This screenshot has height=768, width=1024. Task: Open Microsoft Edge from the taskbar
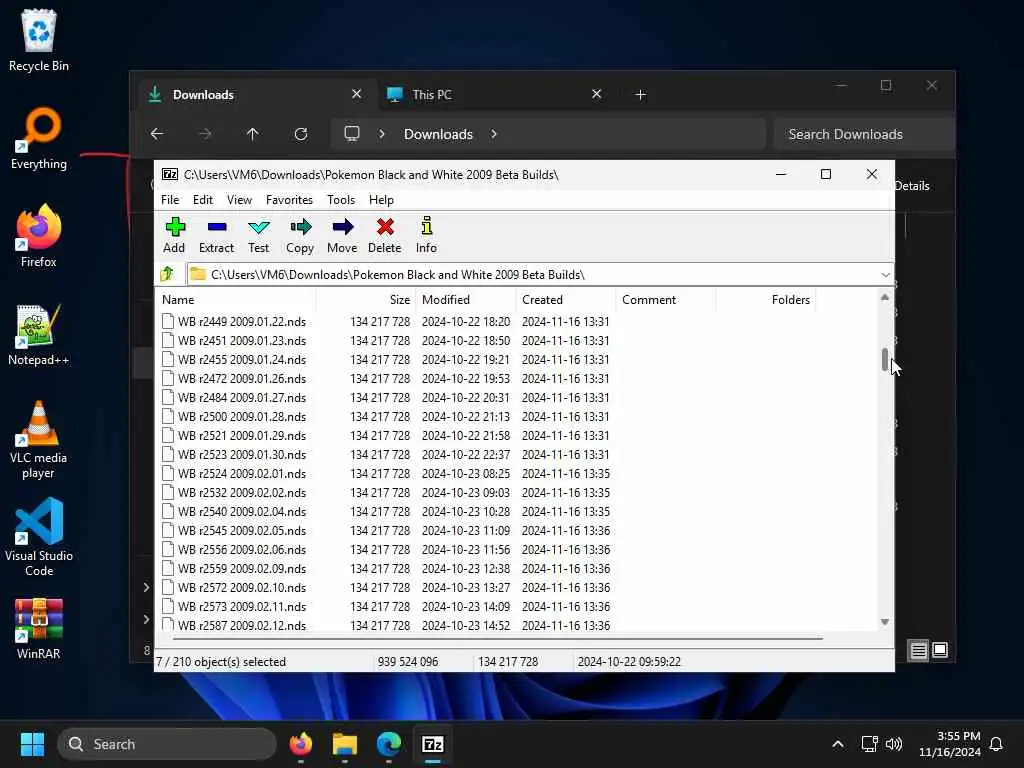click(x=389, y=744)
